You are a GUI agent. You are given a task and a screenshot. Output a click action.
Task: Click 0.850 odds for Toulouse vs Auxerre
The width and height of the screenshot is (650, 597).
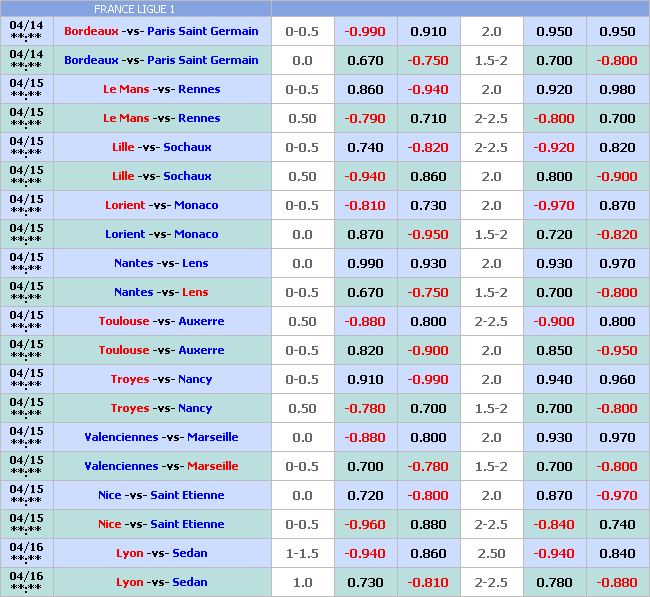554,350
